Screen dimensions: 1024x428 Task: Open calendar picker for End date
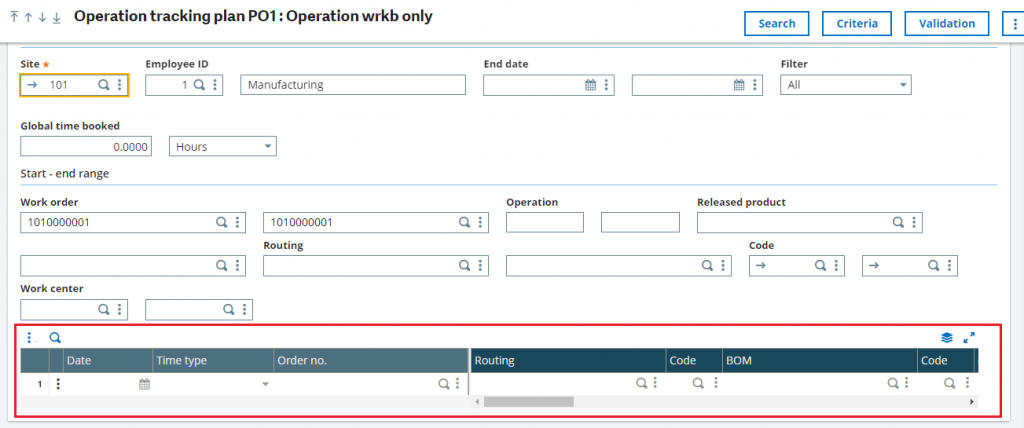590,86
